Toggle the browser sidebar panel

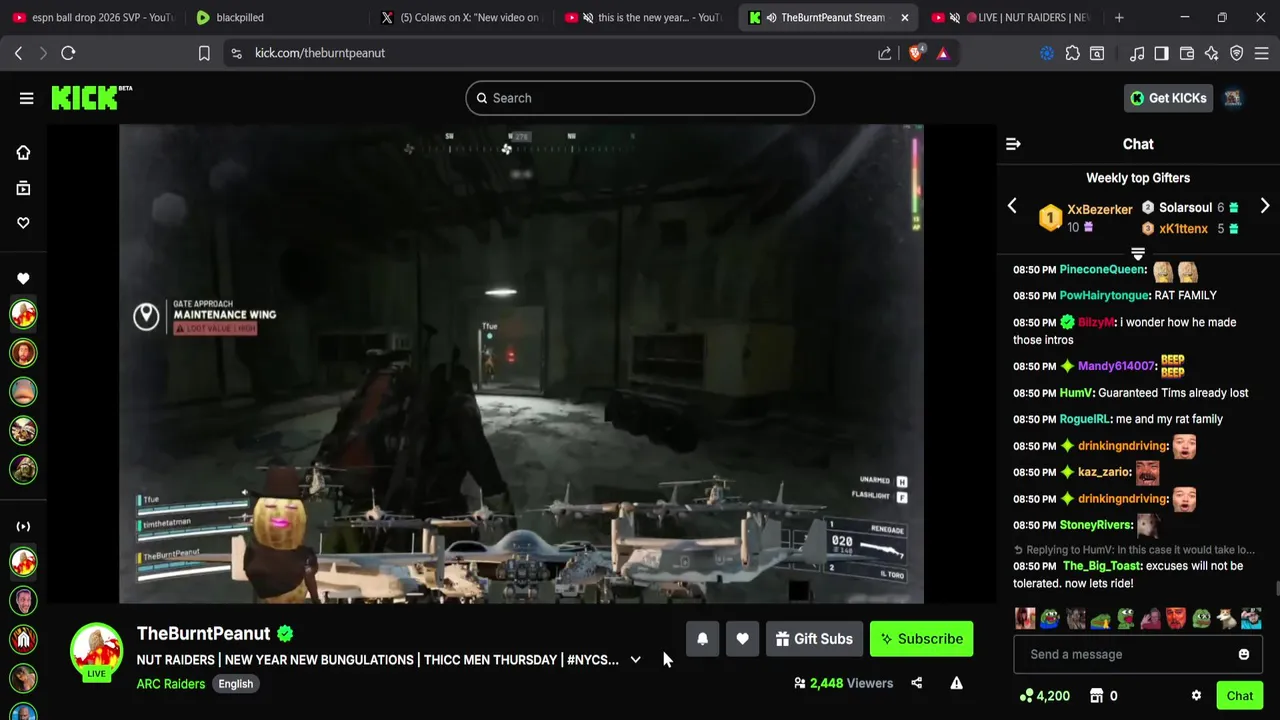tap(1161, 53)
